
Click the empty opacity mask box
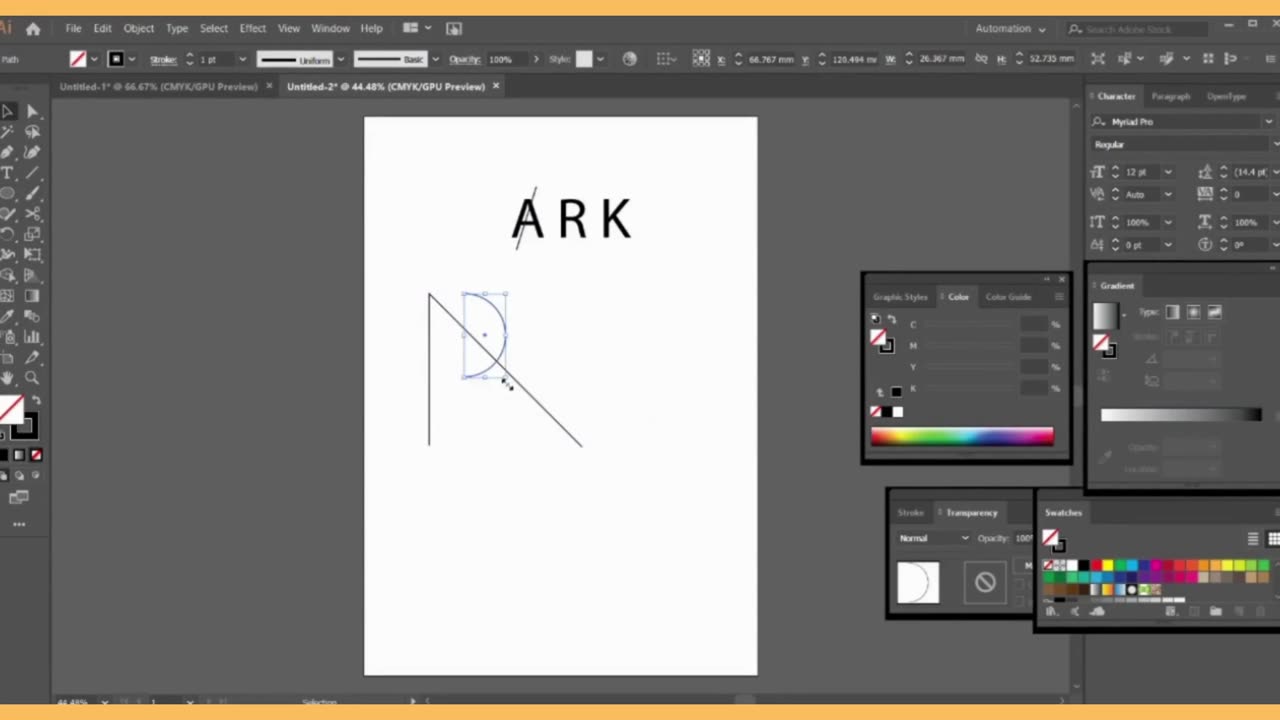[x=985, y=582]
